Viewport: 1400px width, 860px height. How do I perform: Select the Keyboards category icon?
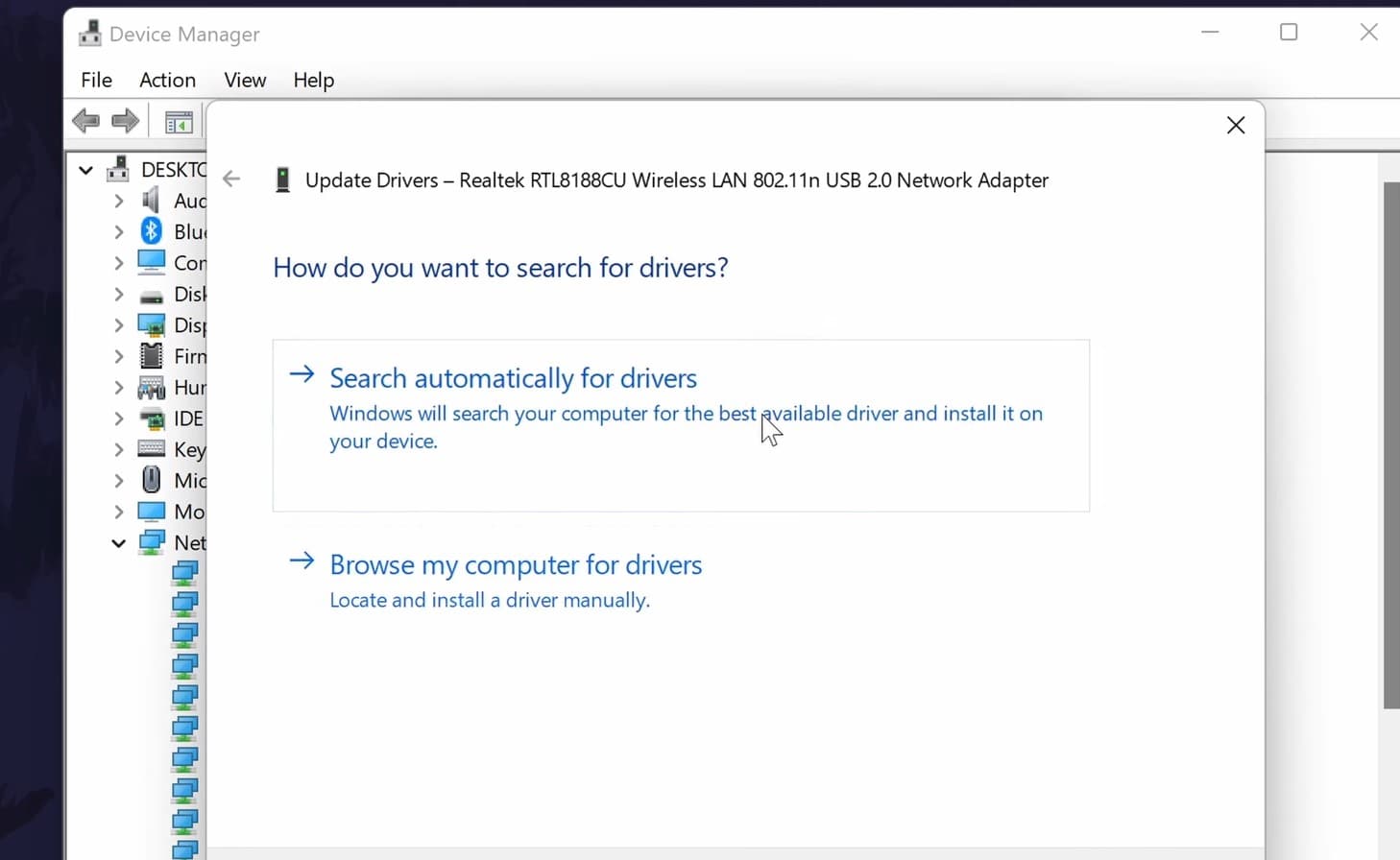coord(151,449)
